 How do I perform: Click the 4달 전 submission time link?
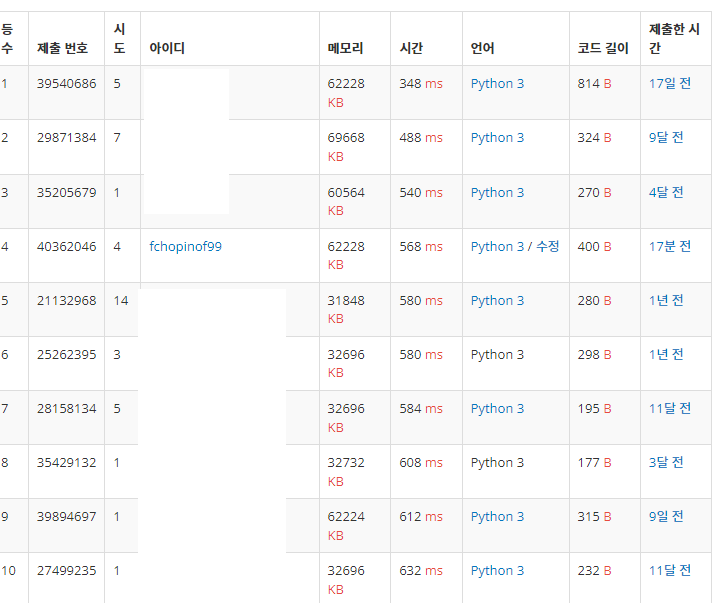(x=666, y=193)
